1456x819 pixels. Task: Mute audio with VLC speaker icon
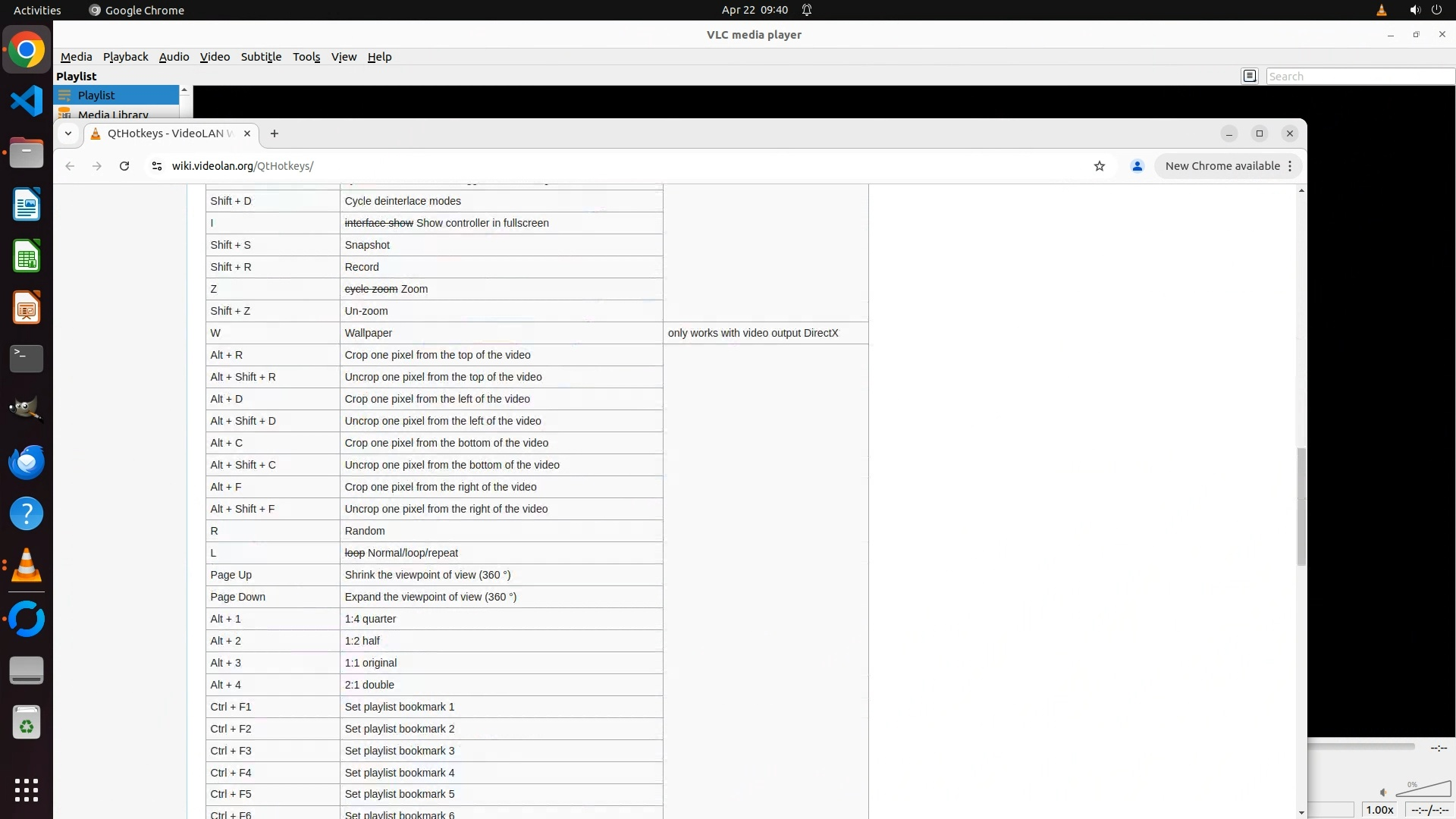(1382, 792)
